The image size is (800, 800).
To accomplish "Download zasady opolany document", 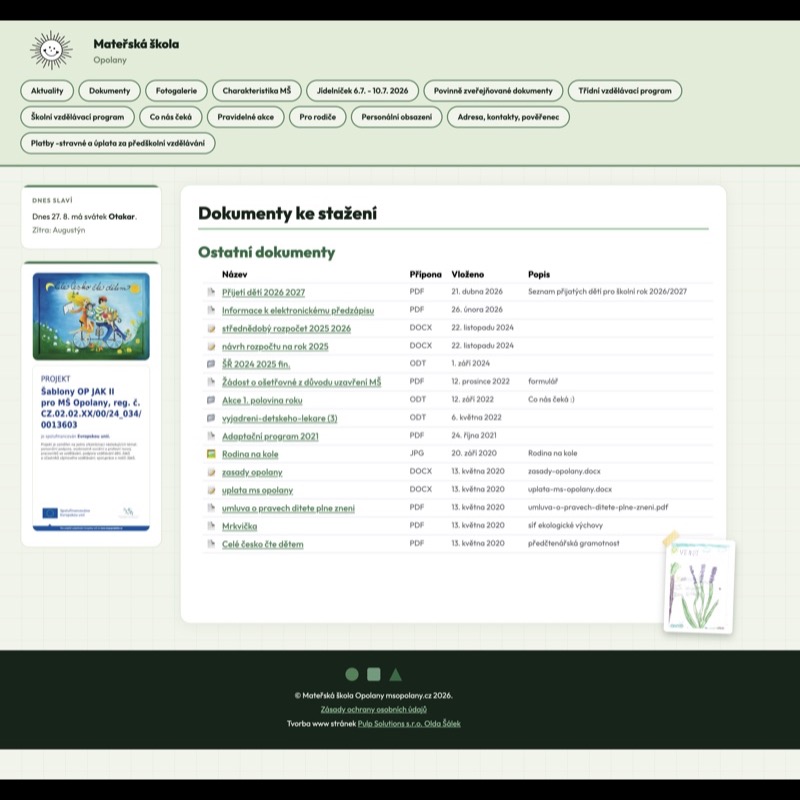I will click(x=252, y=472).
